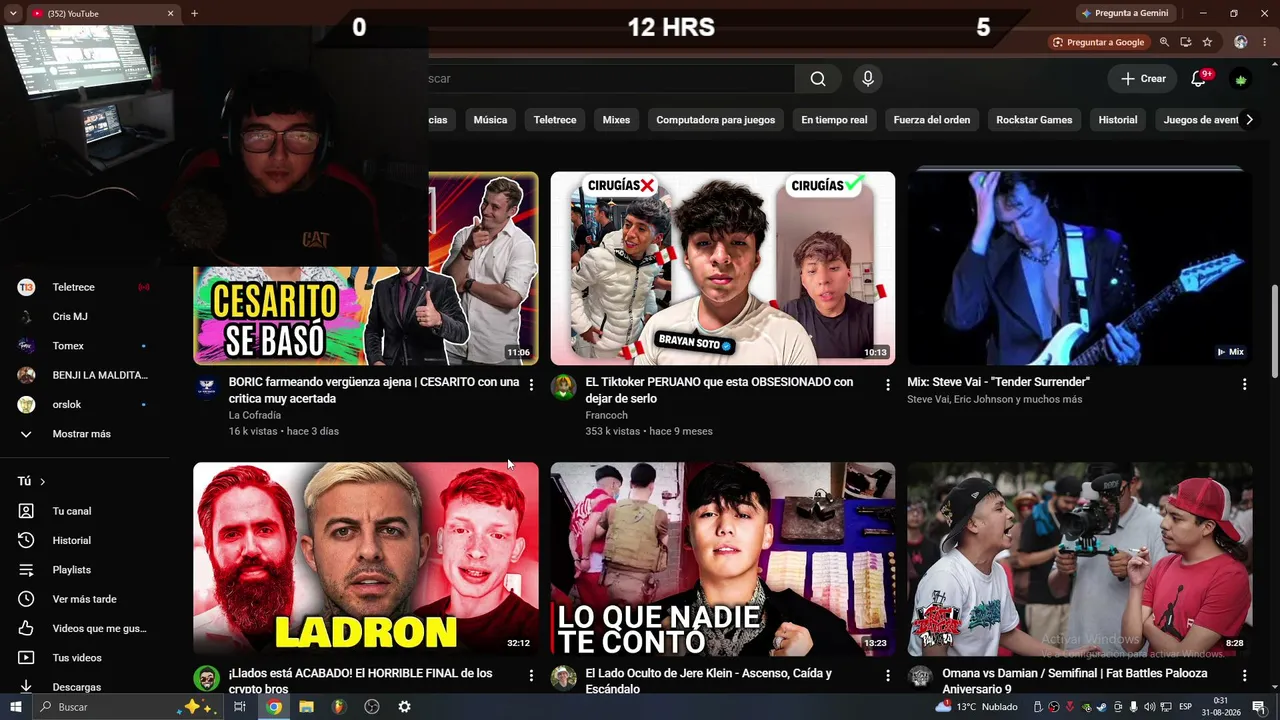Screen dimensions: 1280x720
Task: Click the YouTube search magnifier button
Action: [x=818, y=79]
